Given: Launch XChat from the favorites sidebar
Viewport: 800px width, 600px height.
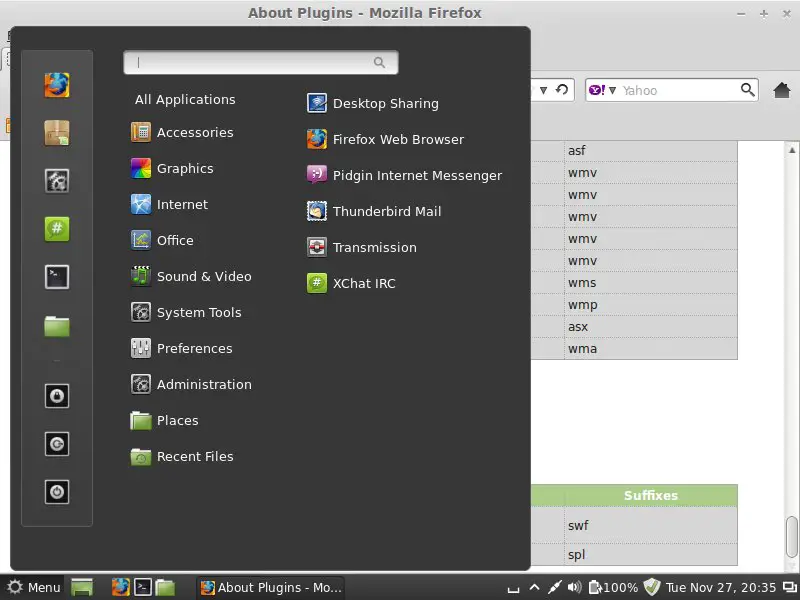Looking at the screenshot, I should point(57,229).
